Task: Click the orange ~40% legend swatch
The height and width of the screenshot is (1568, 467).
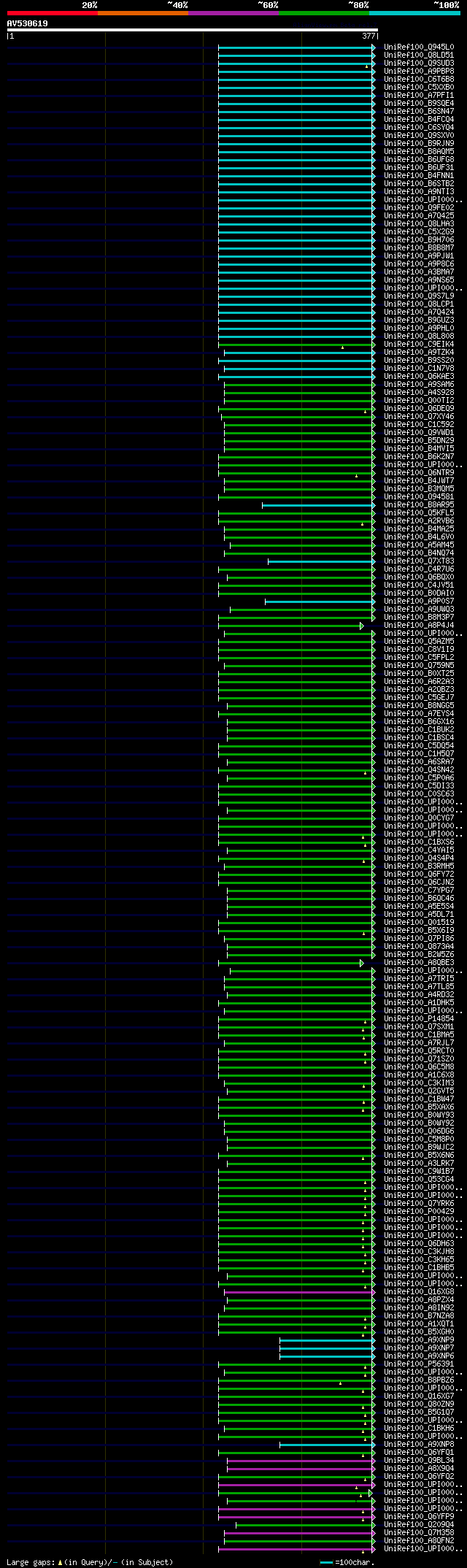Action: [x=143, y=13]
